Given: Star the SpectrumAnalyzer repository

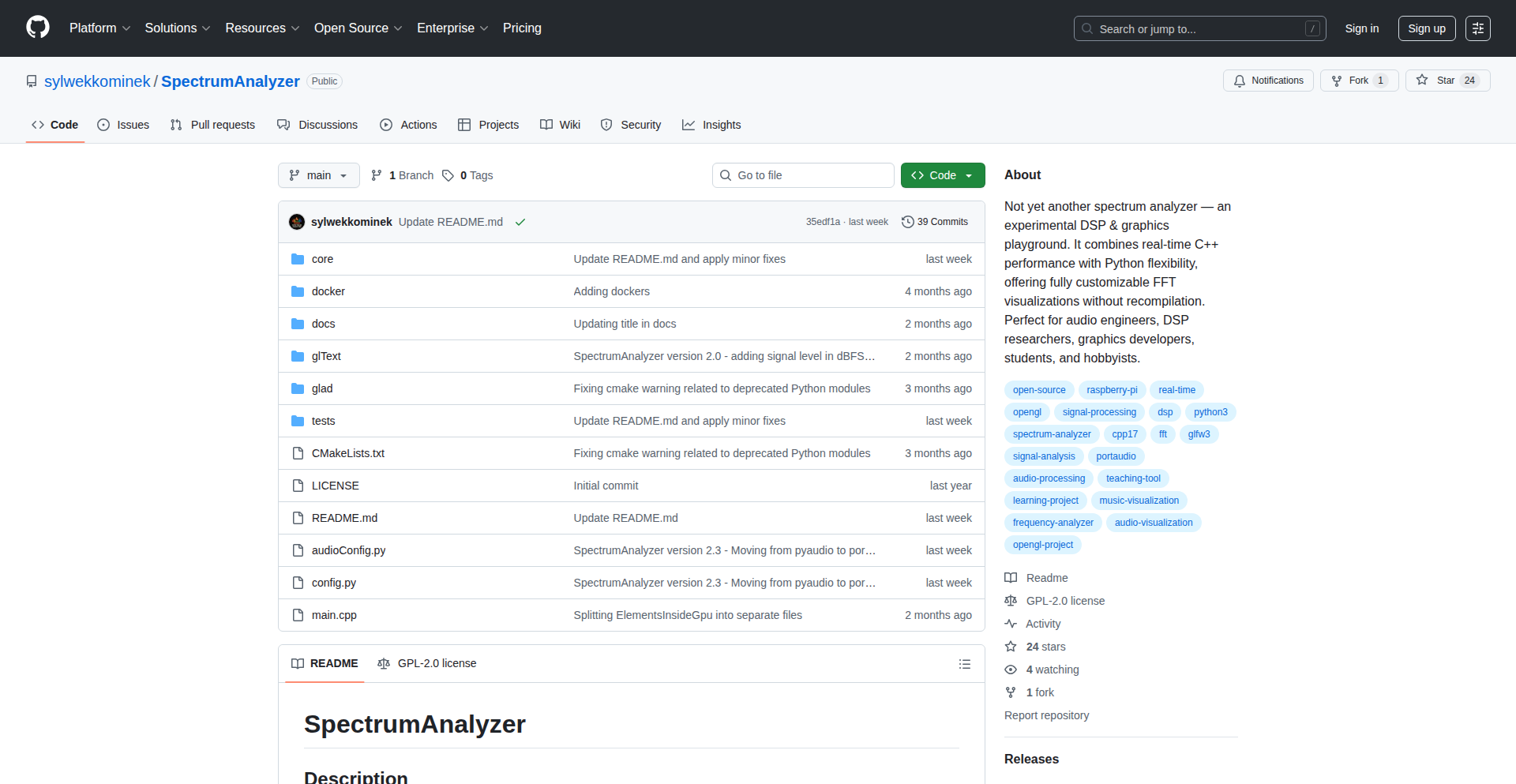Looking at the screenshot, I should (1447, 81).
